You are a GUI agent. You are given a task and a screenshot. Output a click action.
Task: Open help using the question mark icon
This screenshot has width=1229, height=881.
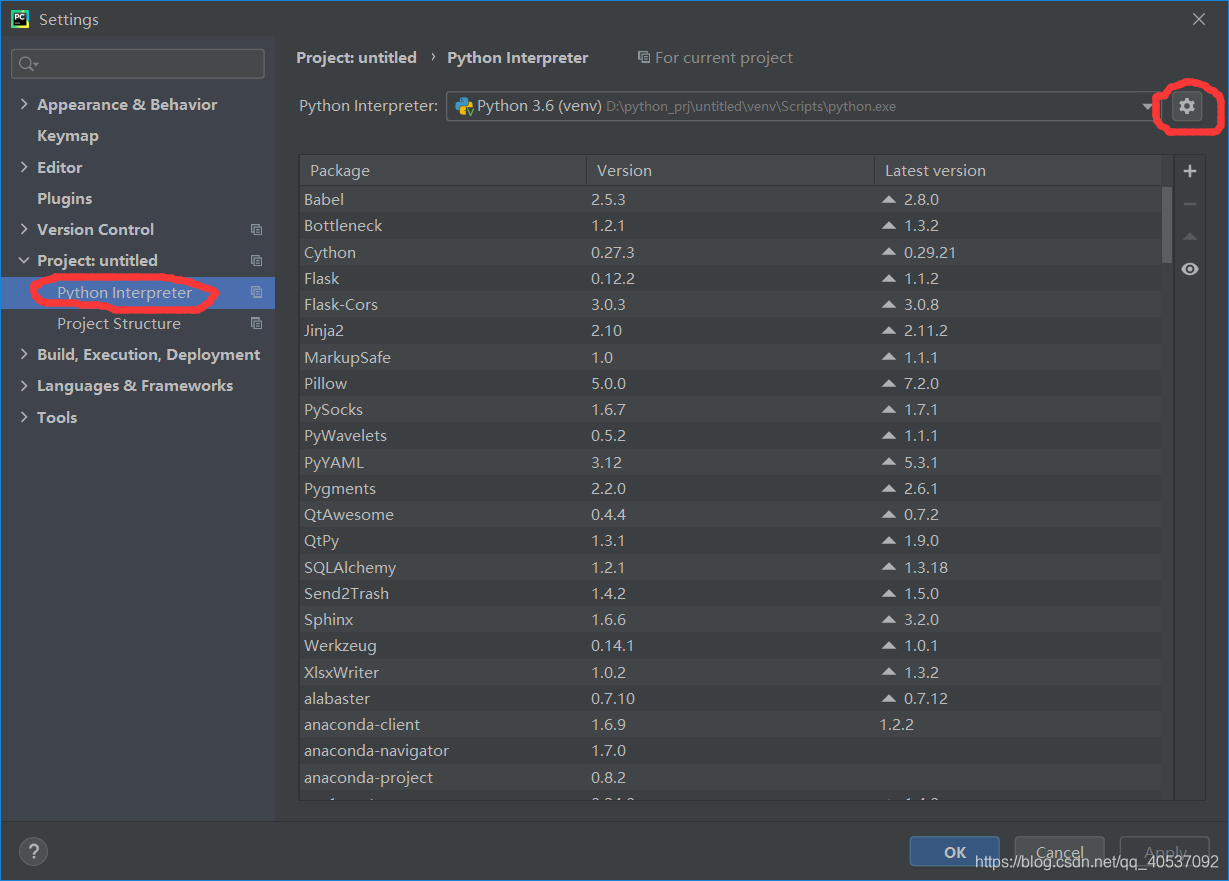coord(33,851)
